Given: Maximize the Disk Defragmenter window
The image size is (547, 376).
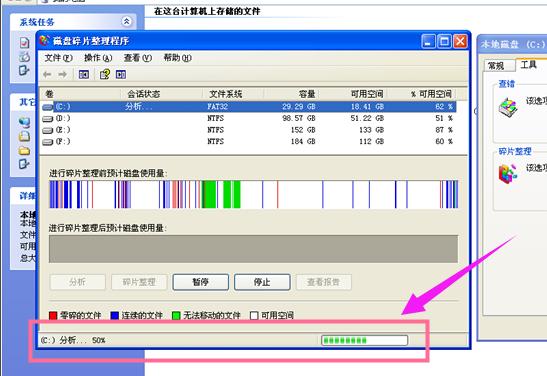Looking at the screenshot, I should pos(444,42).
